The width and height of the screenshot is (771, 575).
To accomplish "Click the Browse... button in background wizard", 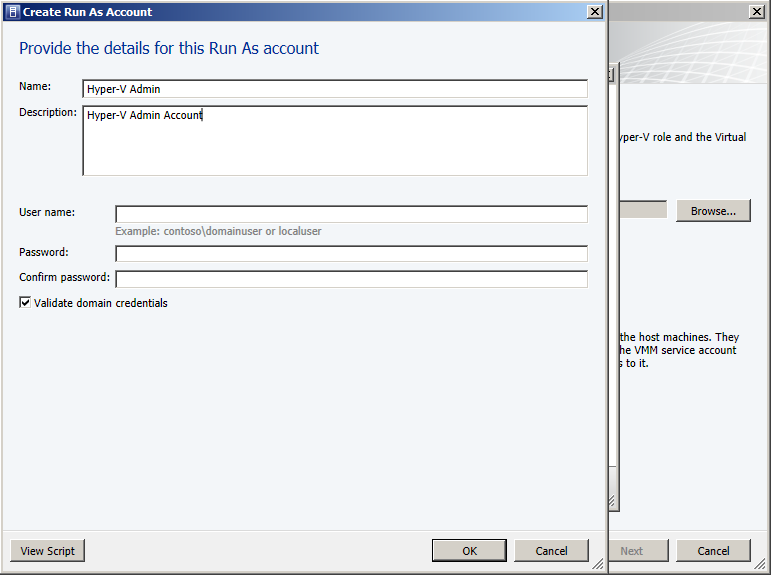I will [713, 211].
